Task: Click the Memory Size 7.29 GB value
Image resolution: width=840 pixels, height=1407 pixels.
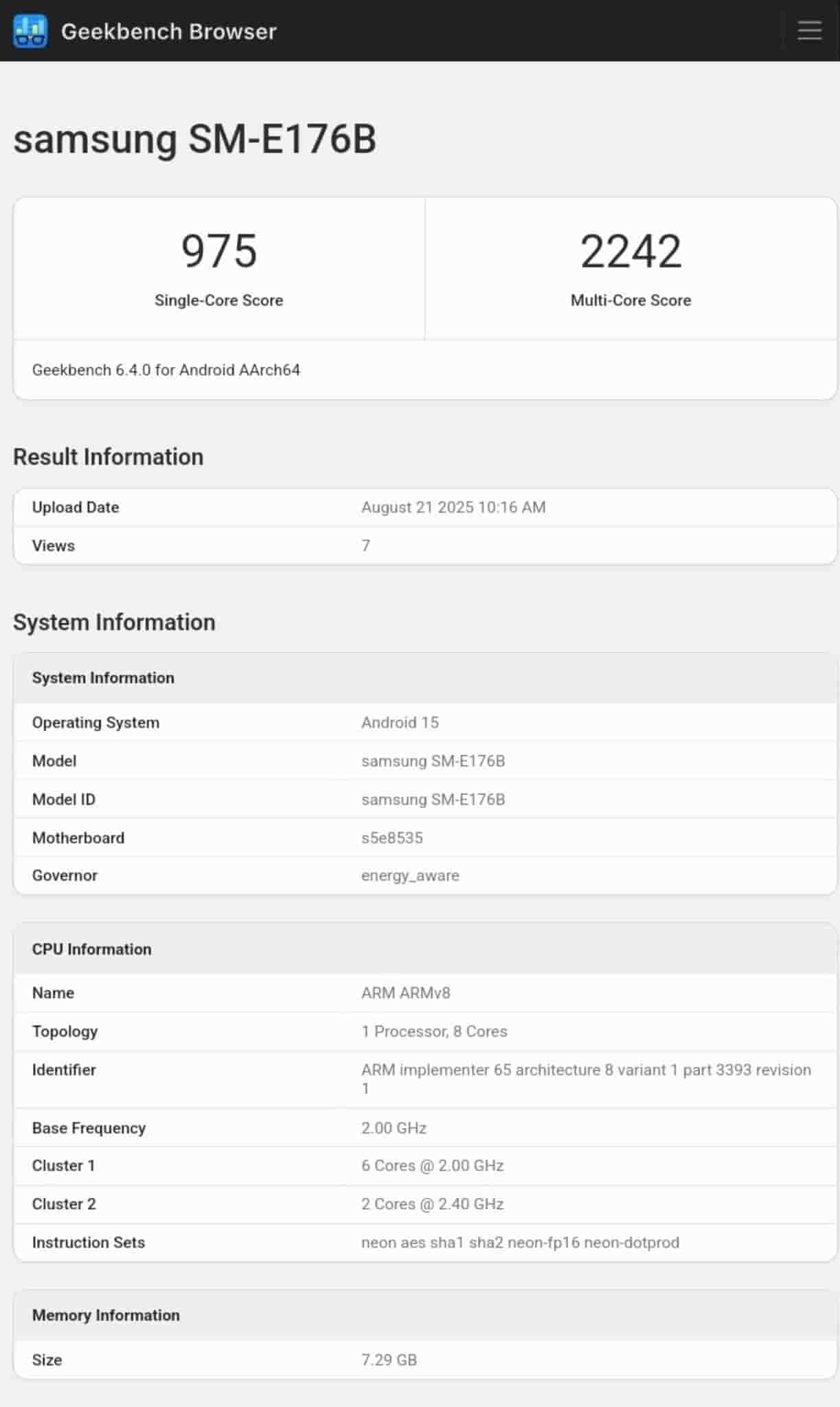Action: (x=389, y=1360)
